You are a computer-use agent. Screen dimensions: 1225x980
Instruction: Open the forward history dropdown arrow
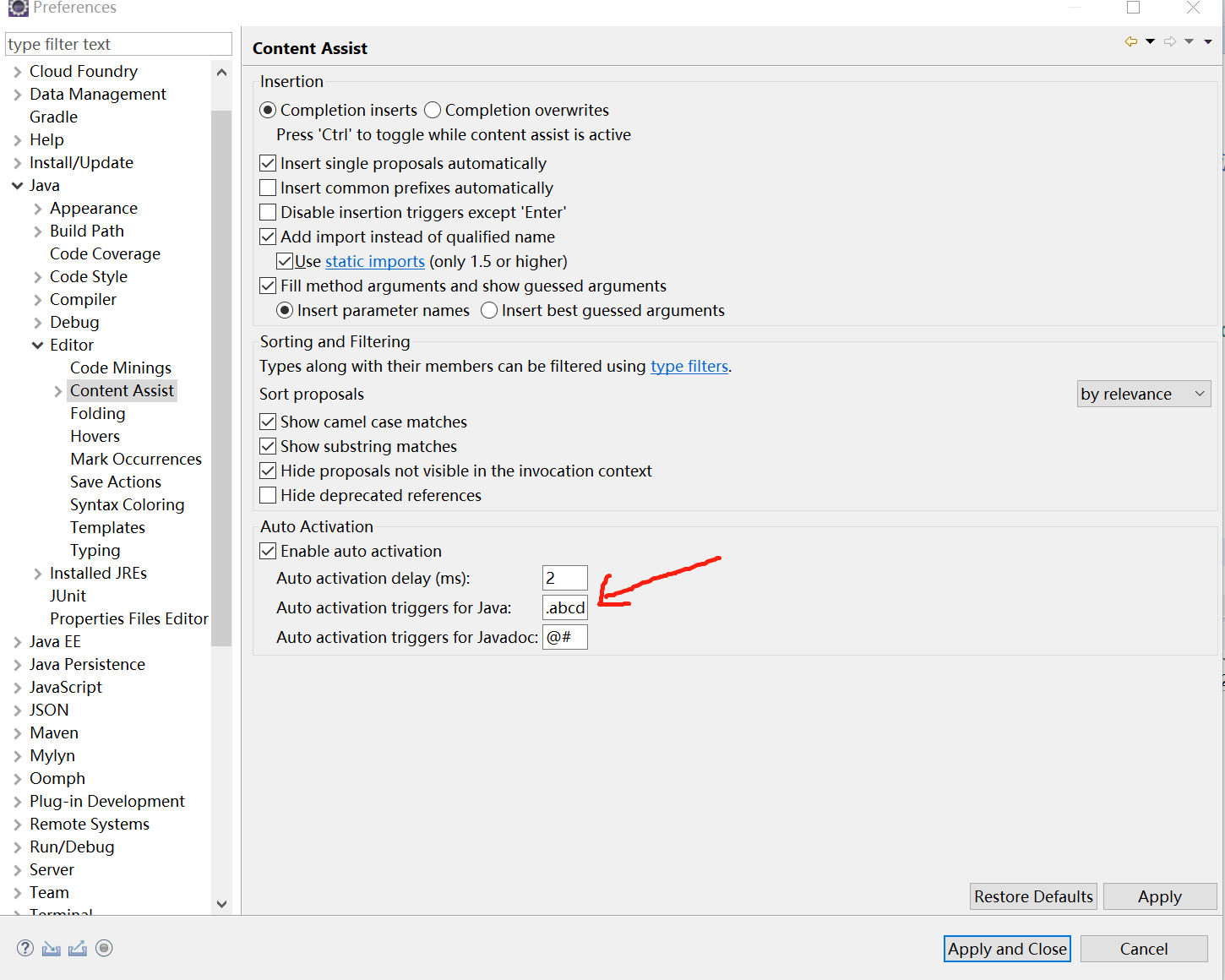1189,41
